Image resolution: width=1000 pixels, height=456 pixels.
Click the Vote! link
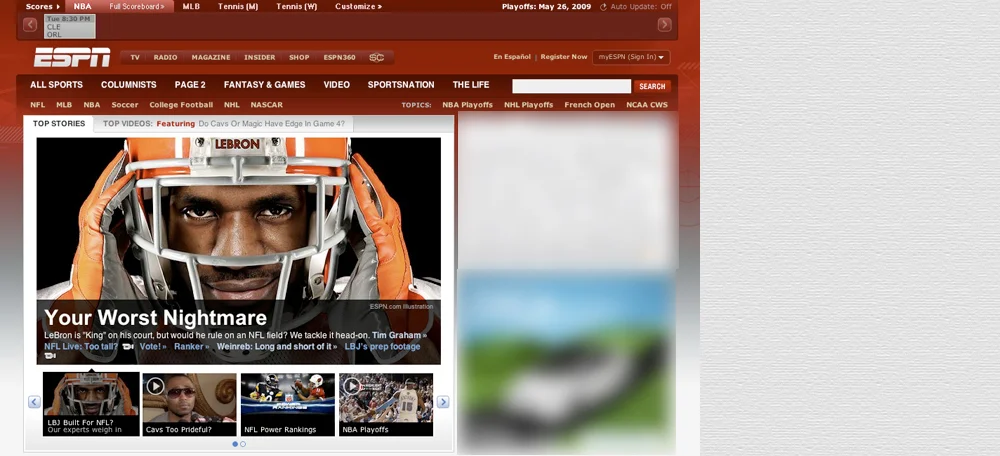[x=153, y=347]
